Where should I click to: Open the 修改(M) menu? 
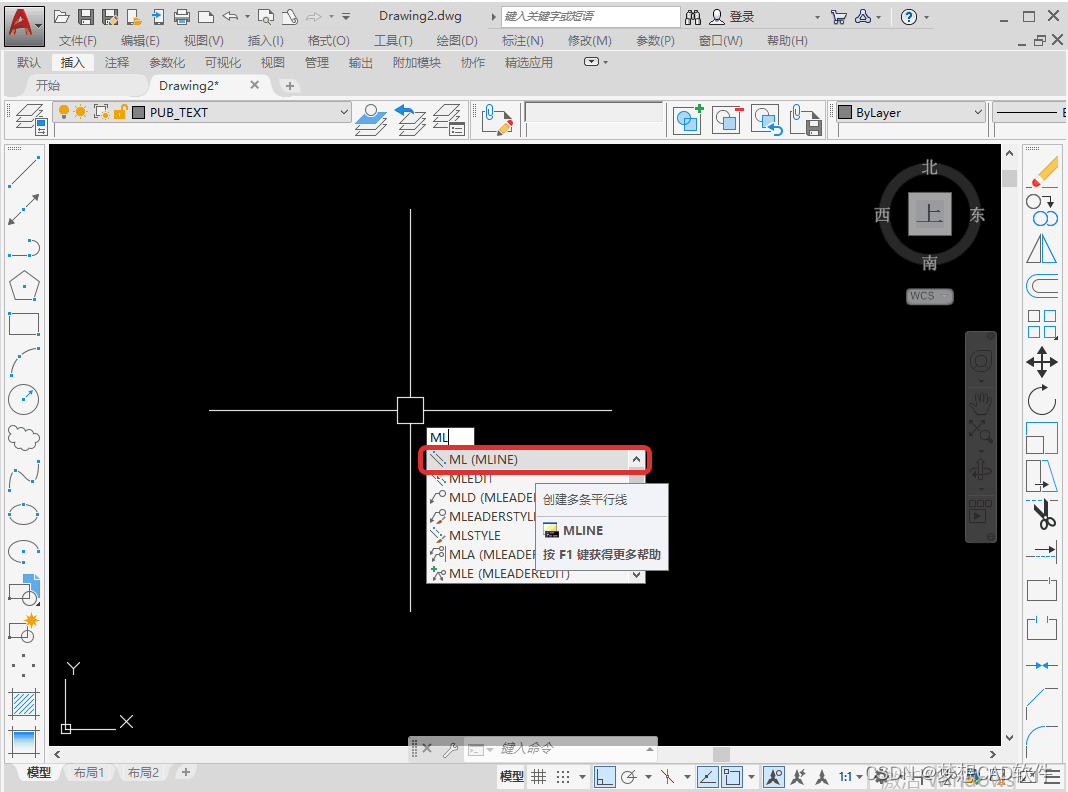point(590,41)
